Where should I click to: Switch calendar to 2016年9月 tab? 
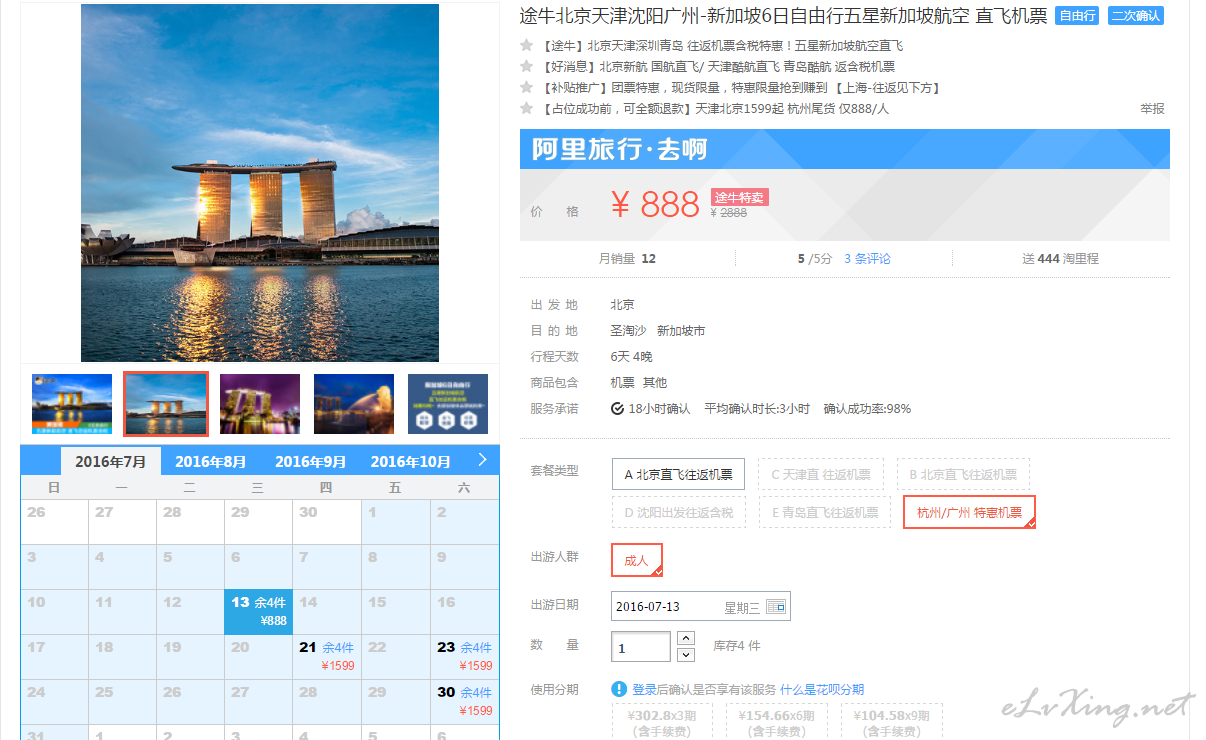(x=311, y=461)
